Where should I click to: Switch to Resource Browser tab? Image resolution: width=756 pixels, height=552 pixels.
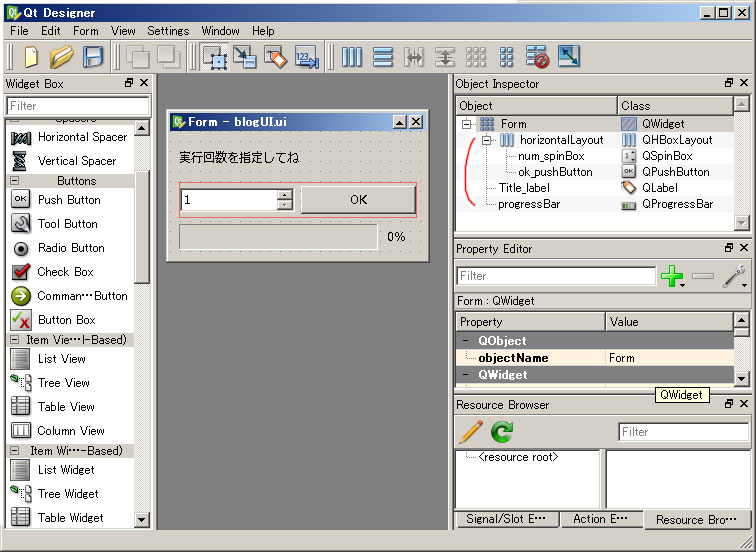(x=696, y=520)
